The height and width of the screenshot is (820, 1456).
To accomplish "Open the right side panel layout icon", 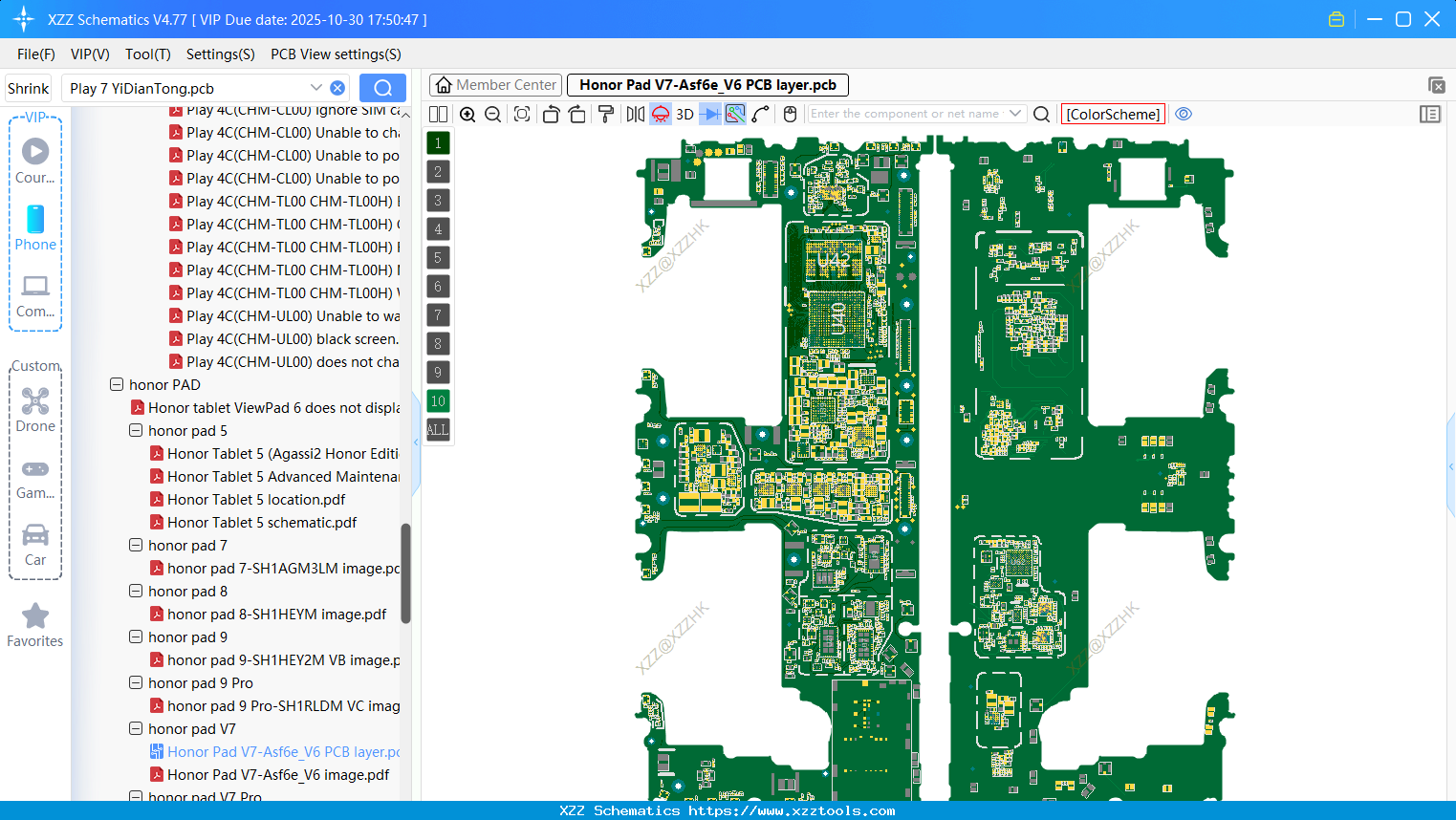I will 1430,114.
